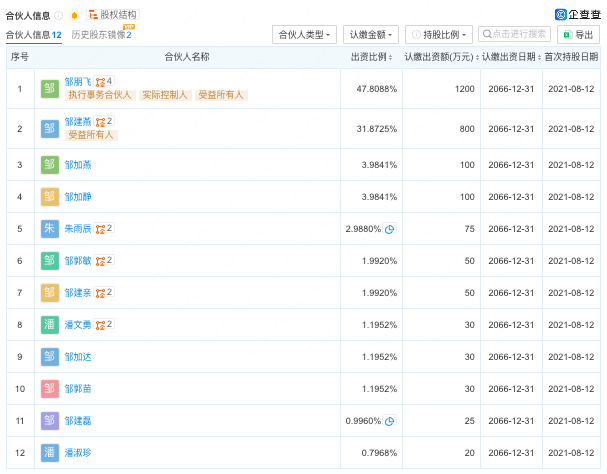Open the 股权结构 equity structure view
Image resolution: width=607 pixels, height=474 pixels.
119,15
